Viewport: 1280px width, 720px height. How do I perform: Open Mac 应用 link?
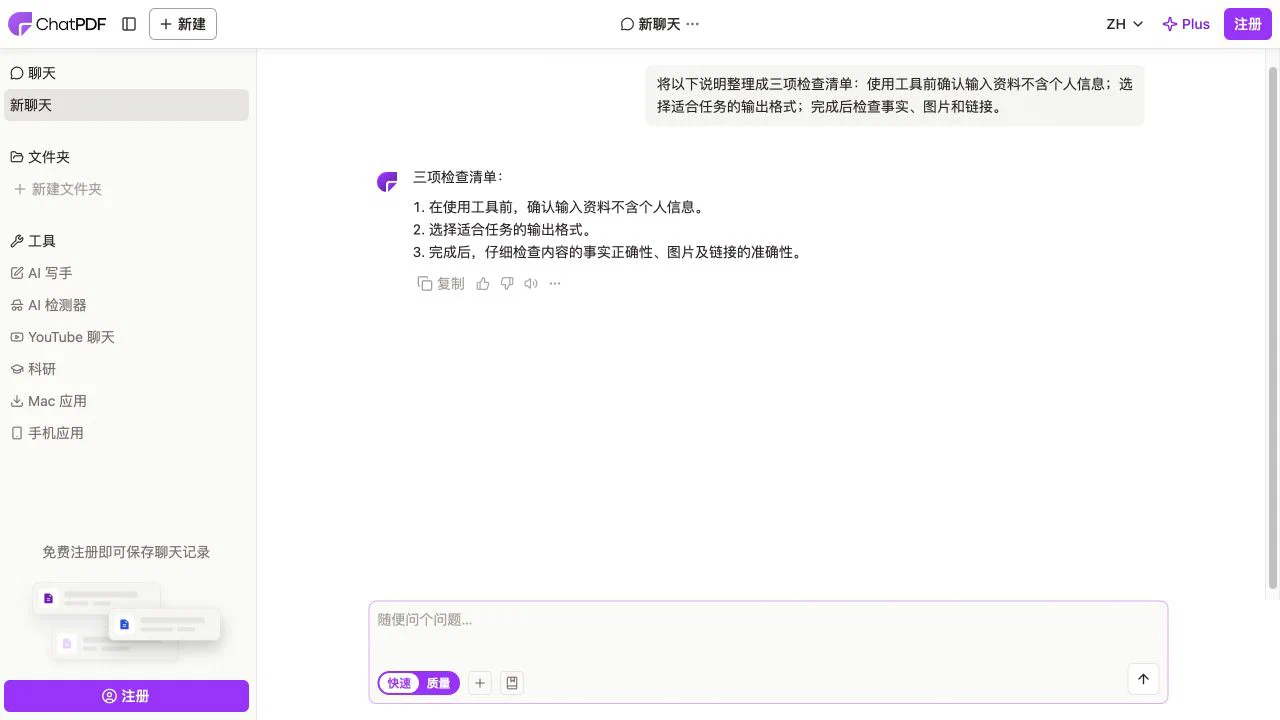click(48, 401)
